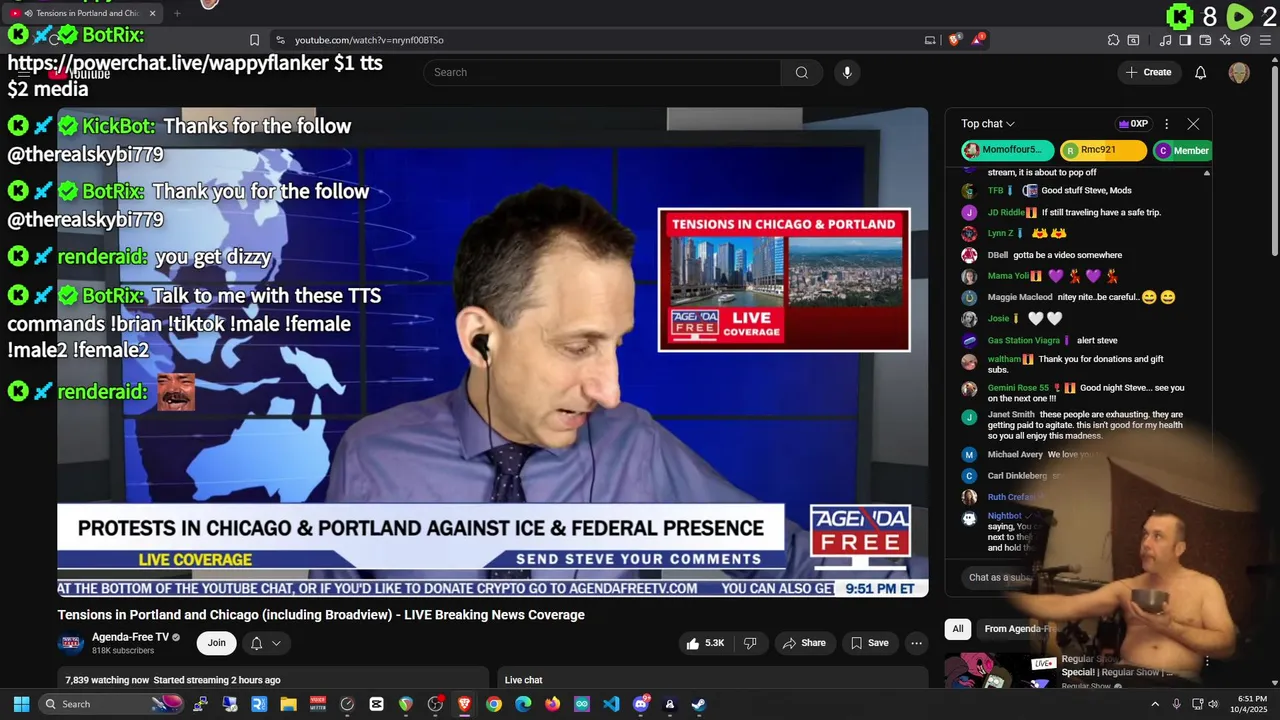The image size is (1280, 720).
Task: Click the video title below the player
Action: [321, 615]
